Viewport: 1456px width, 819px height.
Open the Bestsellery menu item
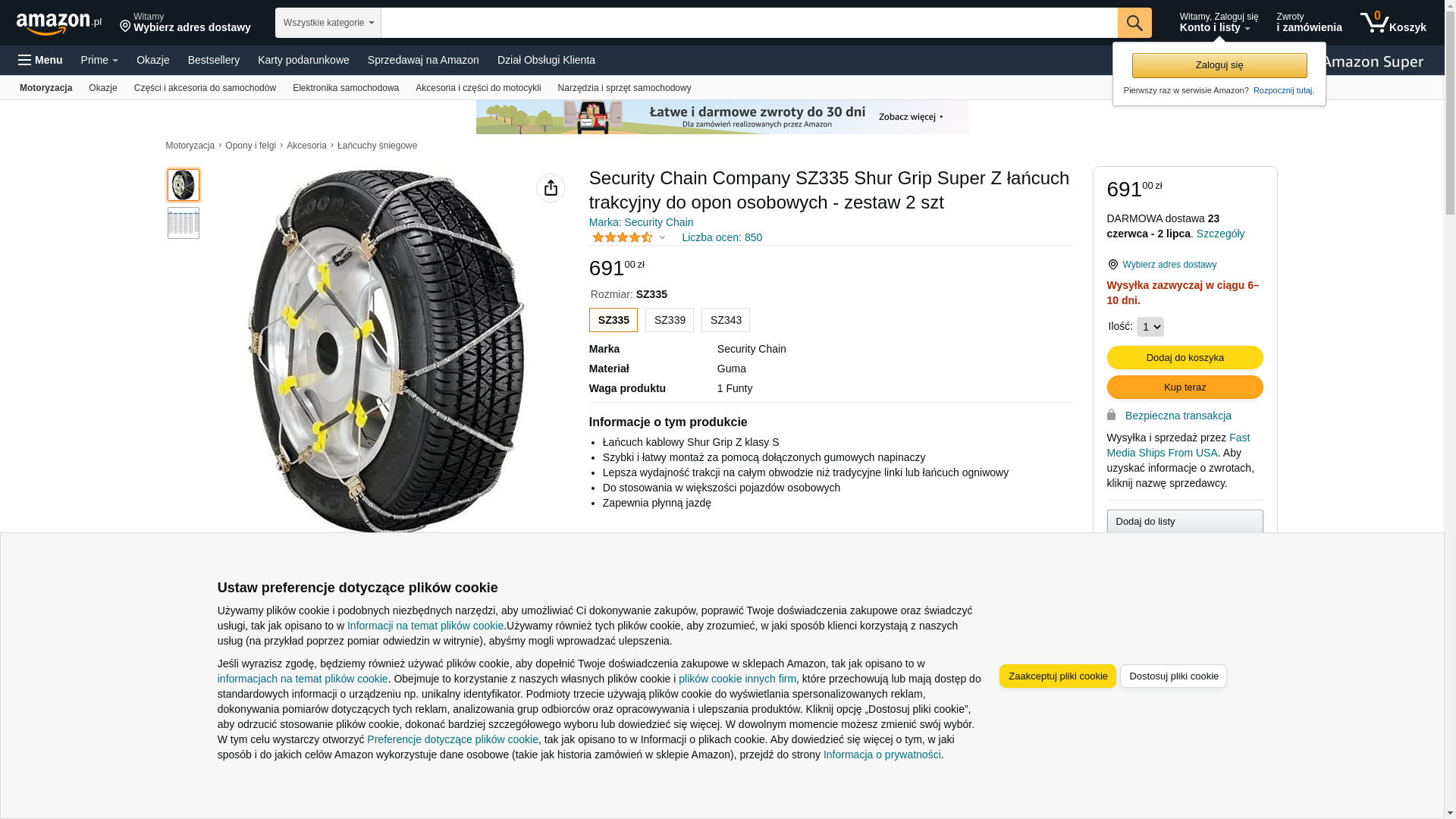click(213, 60)
